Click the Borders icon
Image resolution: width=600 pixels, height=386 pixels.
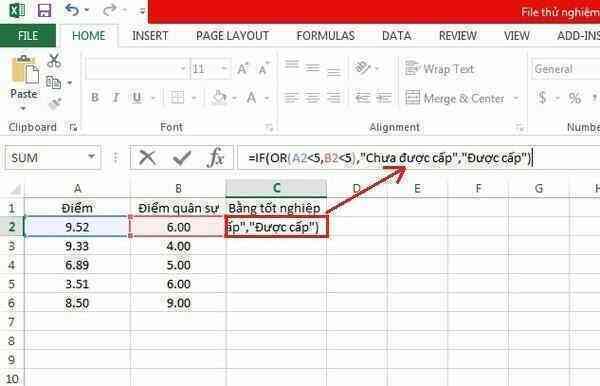[176, 98]
